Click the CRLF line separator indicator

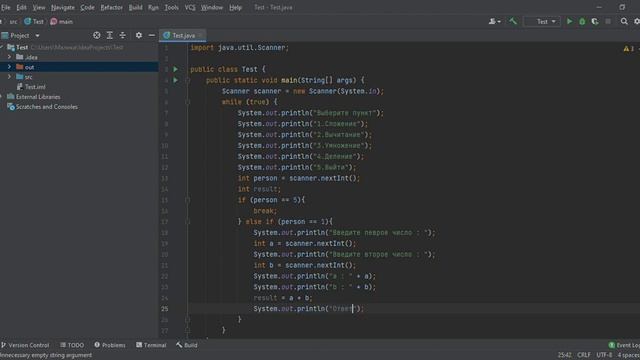coord(584,355)
